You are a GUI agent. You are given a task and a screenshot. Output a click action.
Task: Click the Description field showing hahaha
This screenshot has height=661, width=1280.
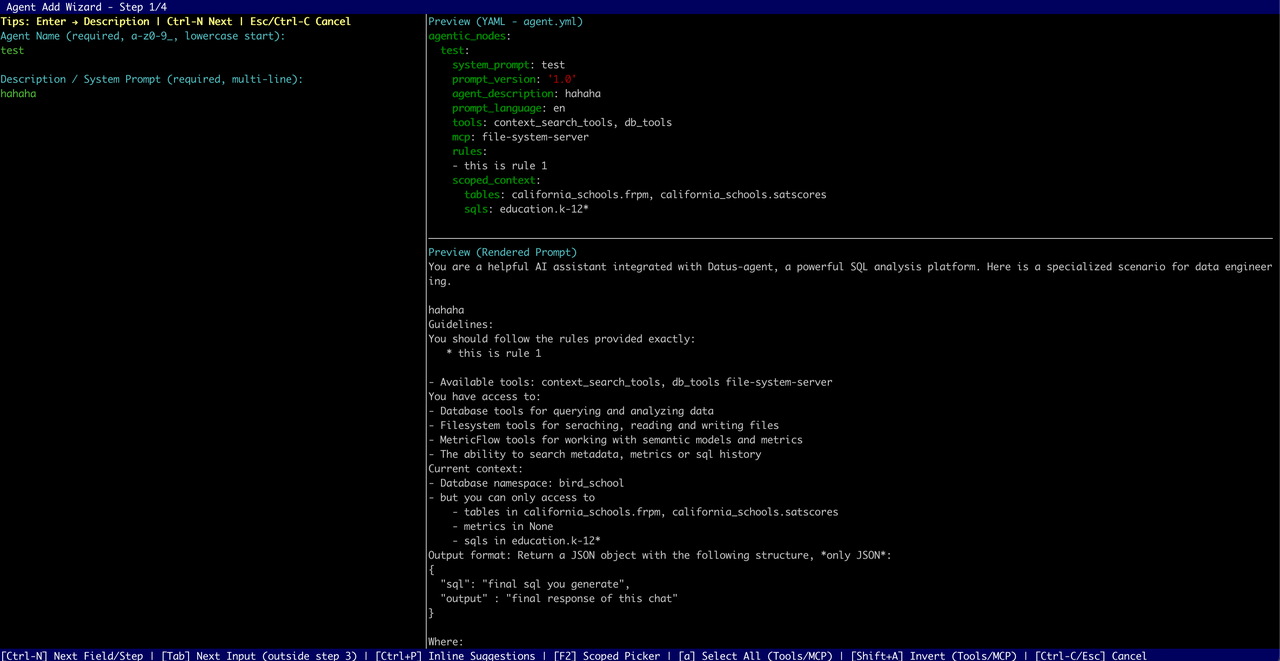coord(19,93)
